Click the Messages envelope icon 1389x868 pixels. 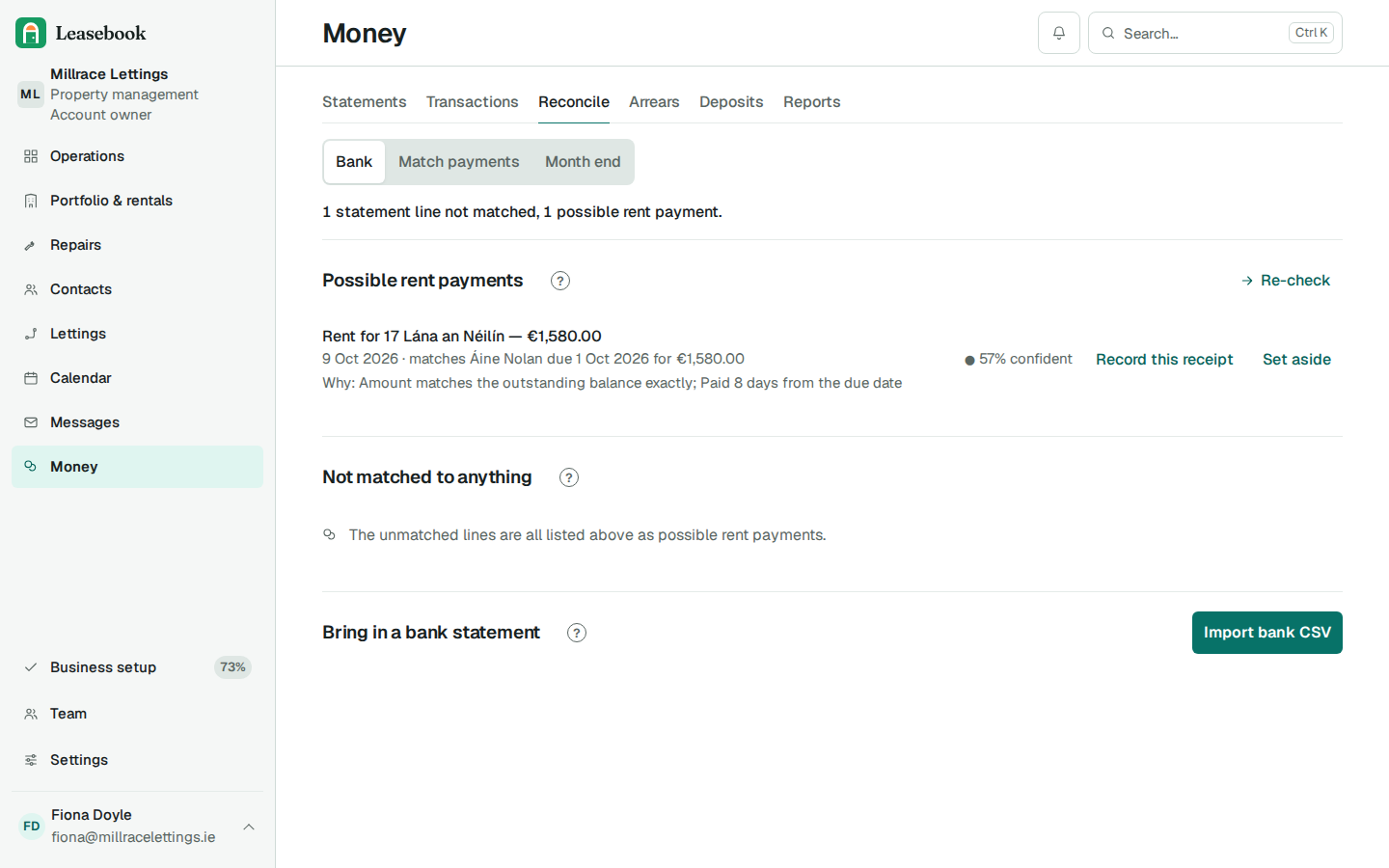[31, 422]
